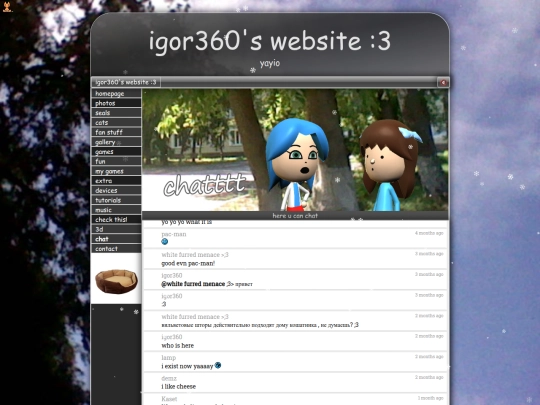The width and height of the screenshot is (540, 405).
Task: Click '1 month ago' timestamp on Kasset message
Action: (x=430, y=398)
